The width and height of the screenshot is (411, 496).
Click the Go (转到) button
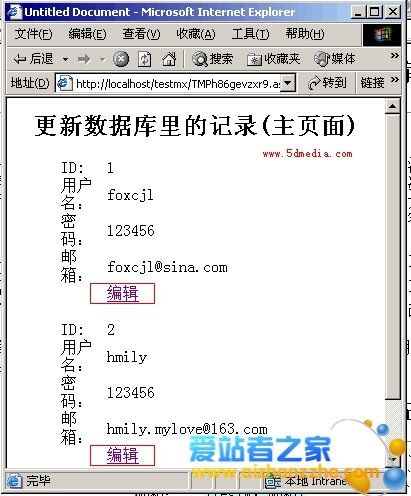click(x=327, y=83)
